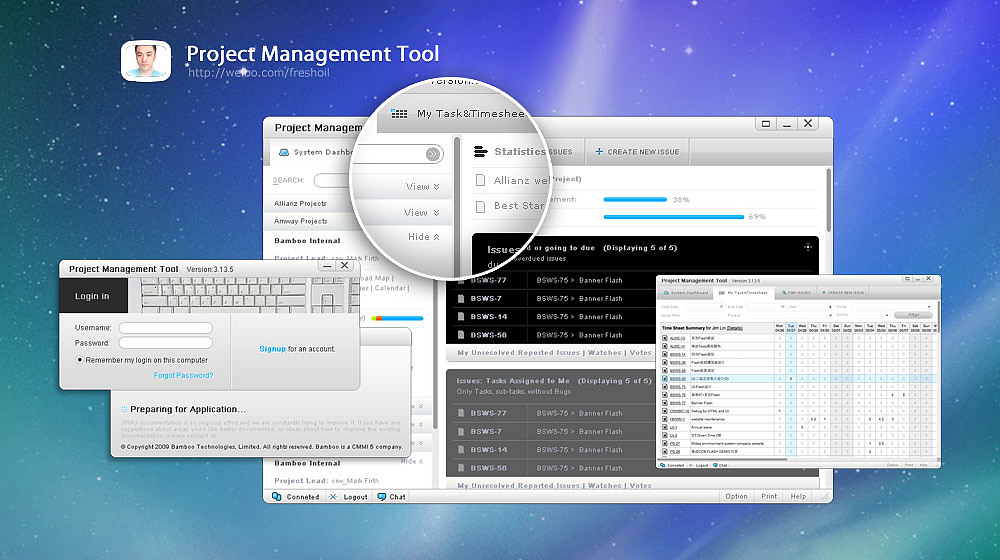This screenshot has width=1000, height=560.
Task: Click document icon for BSWS-77 in gray Tasks panel
Action: click(460, 413)
